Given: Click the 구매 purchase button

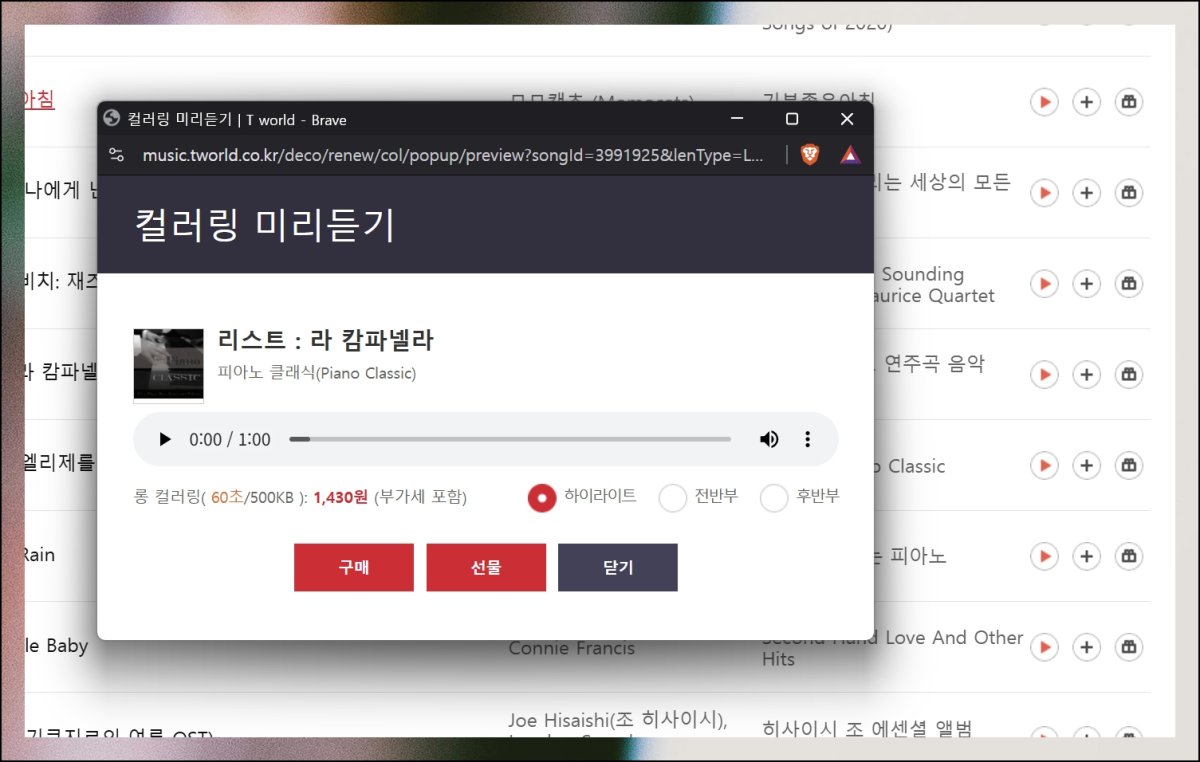Looking at the screenshot, I should 354,568.
